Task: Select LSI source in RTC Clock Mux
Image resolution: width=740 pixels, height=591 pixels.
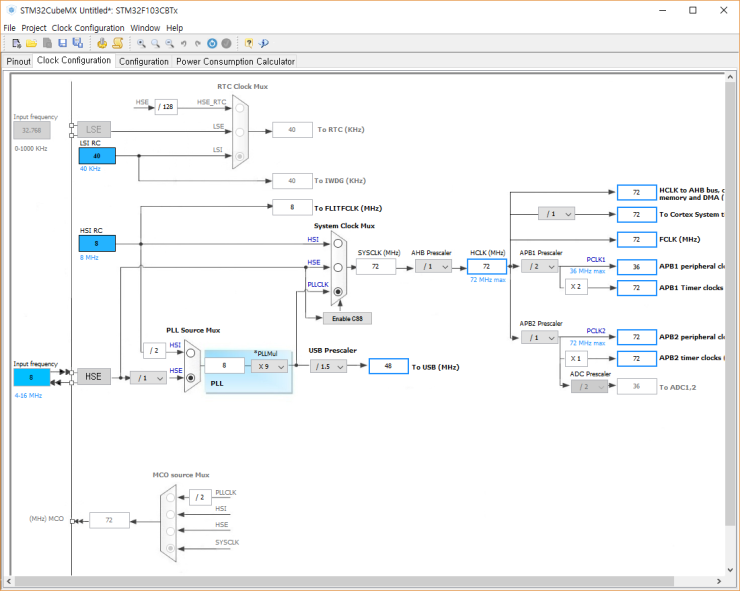Action: (240, 156)
